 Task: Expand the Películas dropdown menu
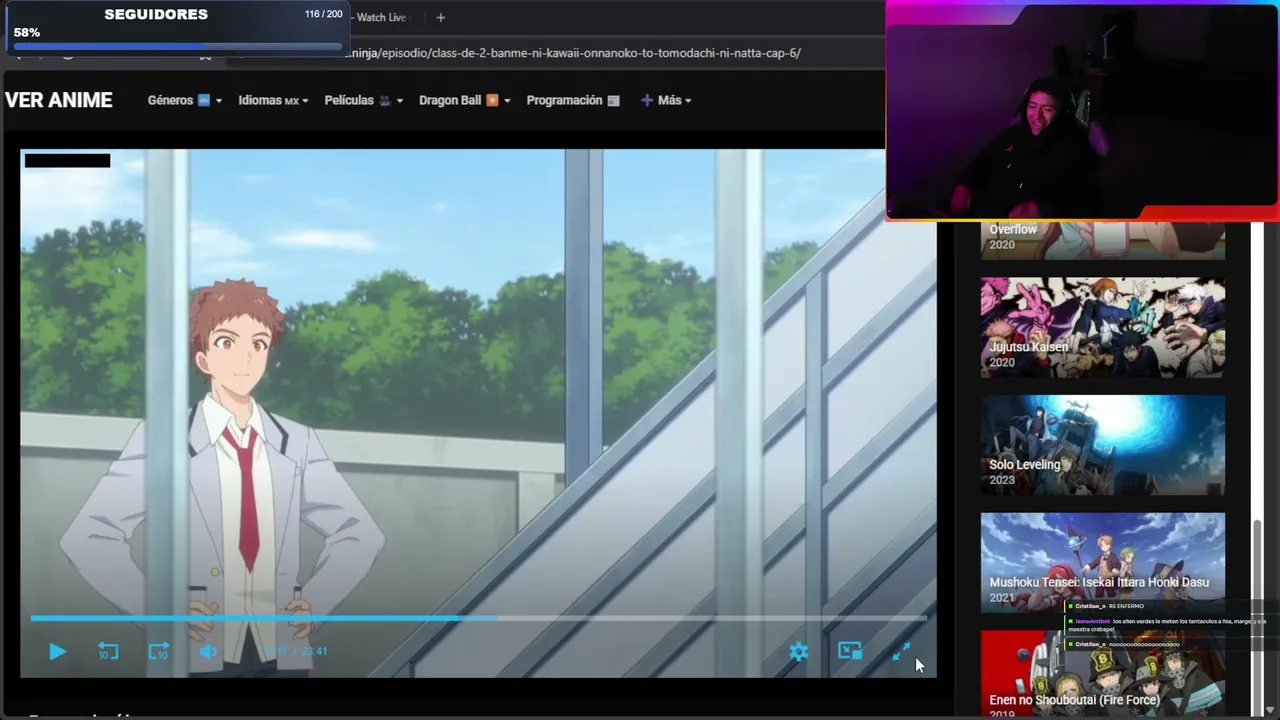pos(364,100)
